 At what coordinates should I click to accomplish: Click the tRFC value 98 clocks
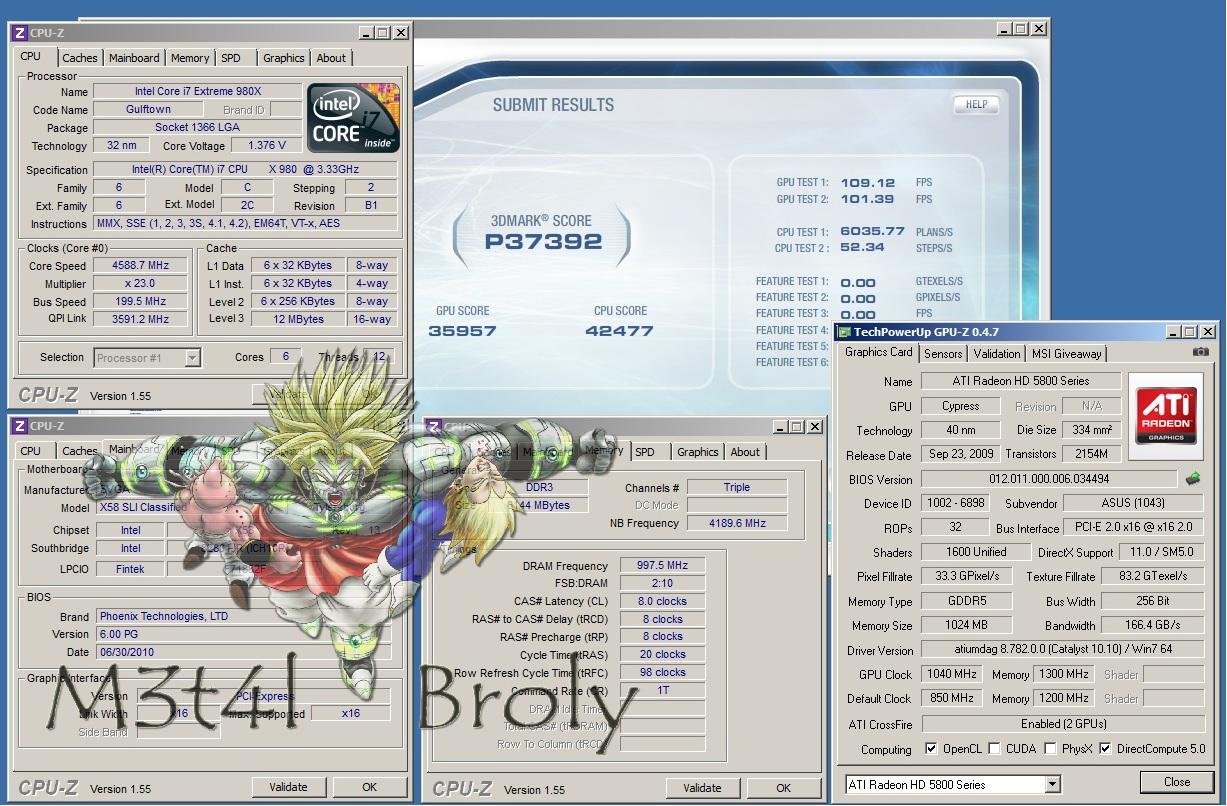click(x=663, y=673)
